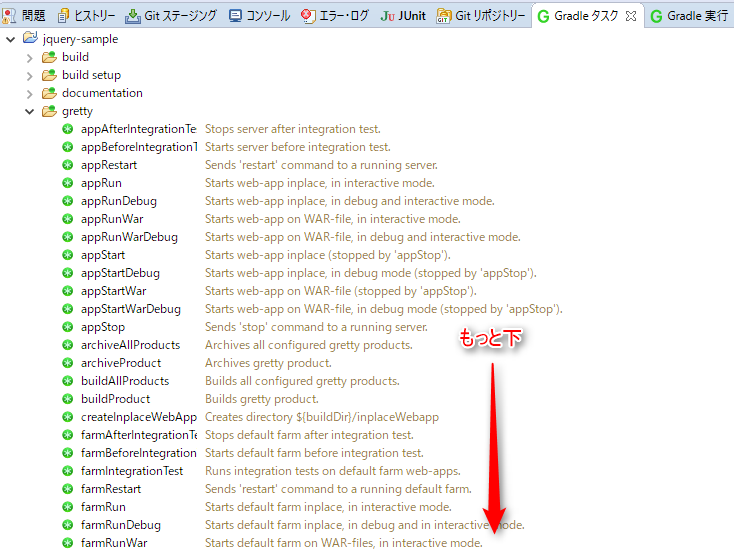734x555 pixels.
Task: Click the build setup group label
Action: [x=91, y=75]
